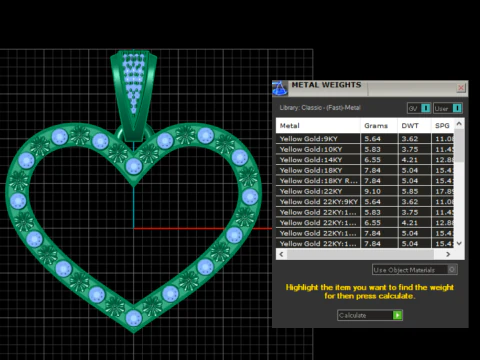The height and width of the screenshot is (360, 480).
Task: Click the horizontal scroll-right arrow
Action: click(x=448, y=254)
